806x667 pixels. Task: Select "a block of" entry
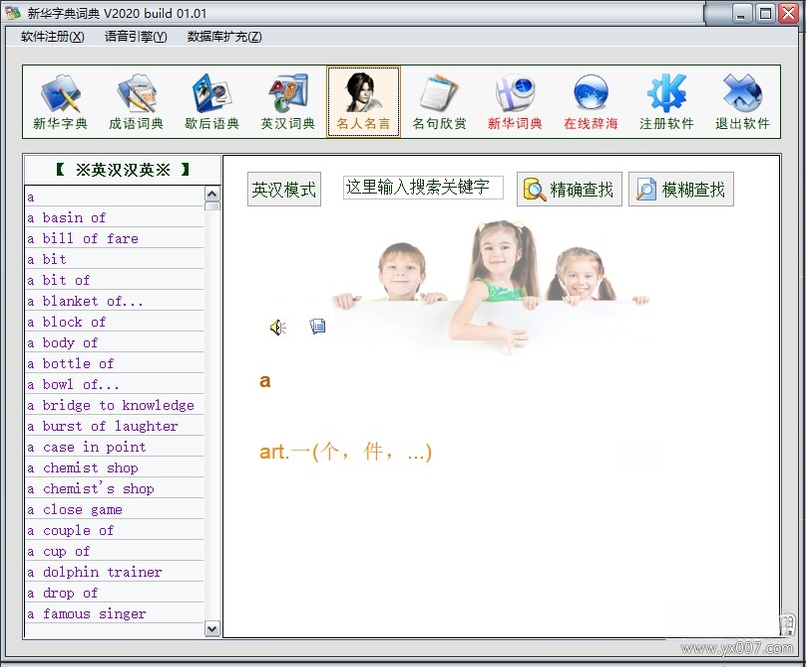pyautogui.click(x=115, y=322)
